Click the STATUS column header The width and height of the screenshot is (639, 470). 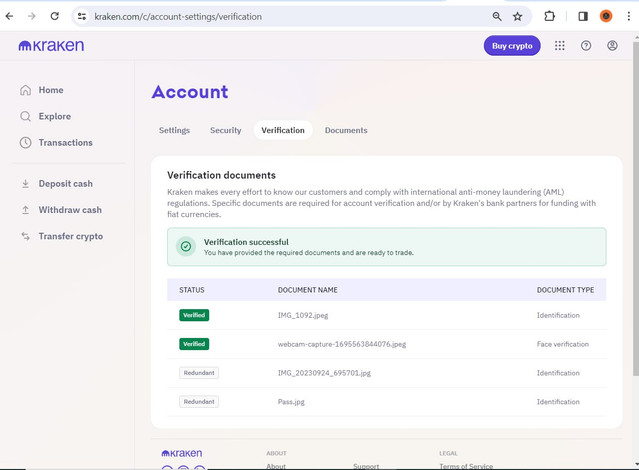(x=192, y=290)
